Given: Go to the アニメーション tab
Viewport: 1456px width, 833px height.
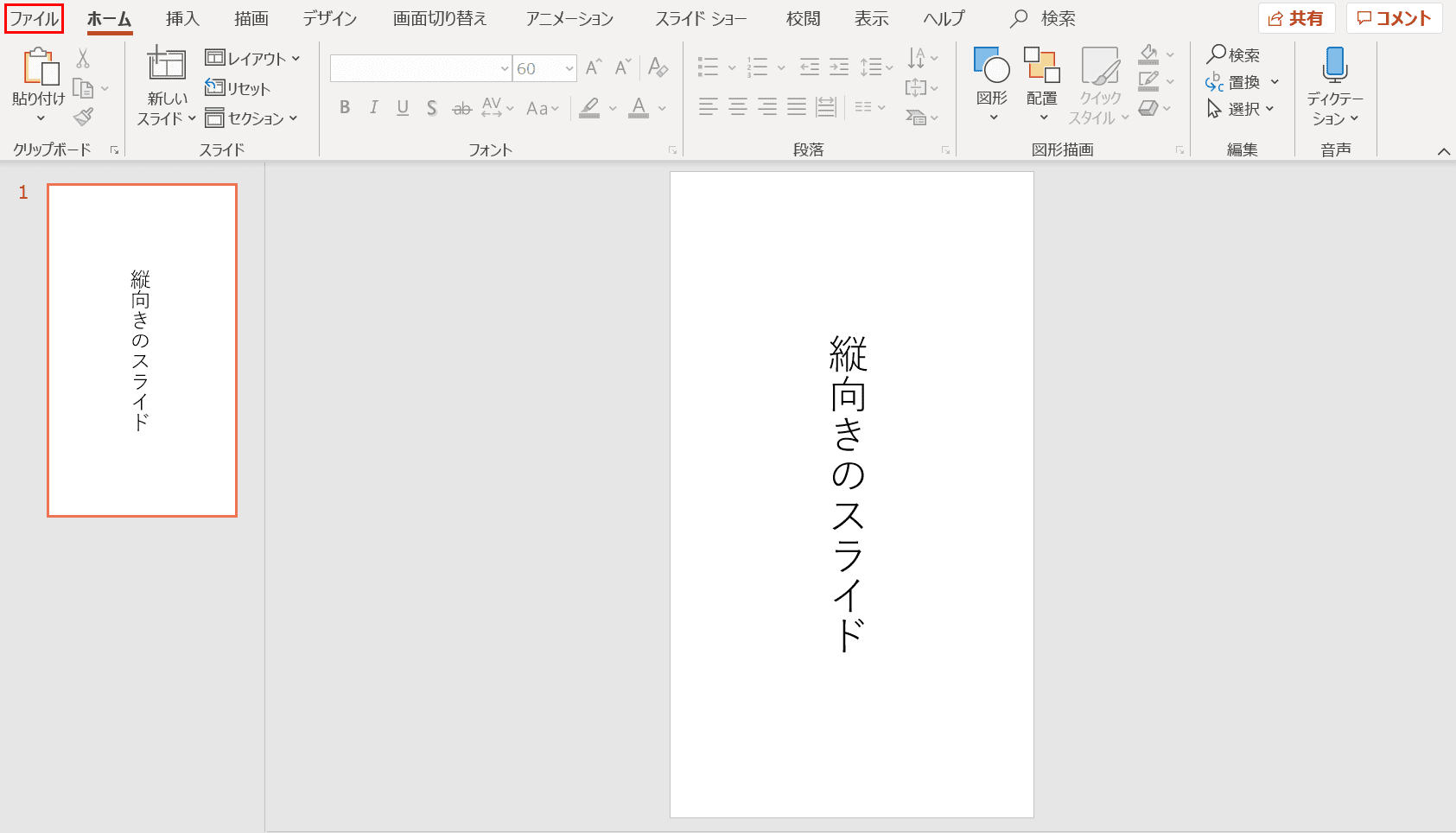Looking at the screenshot, I should click(569, 18).
